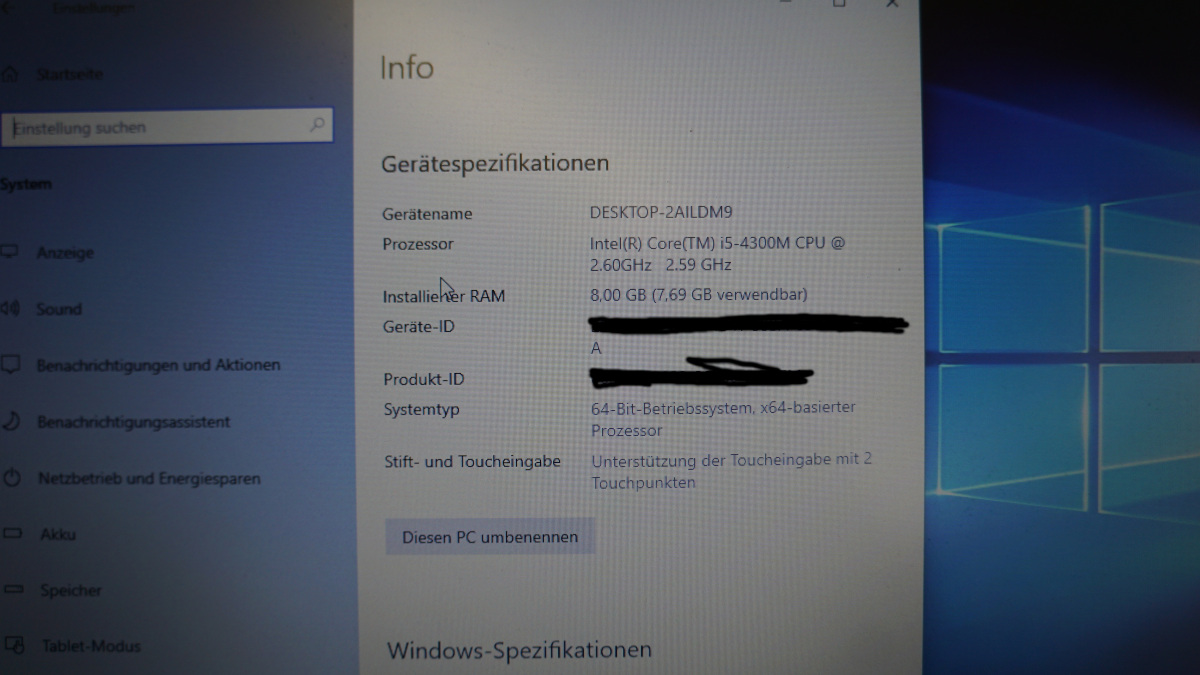Screen dimensions: 1200x675
Task: Click the Tablet-Modus icon
Action: coord(13,646)
